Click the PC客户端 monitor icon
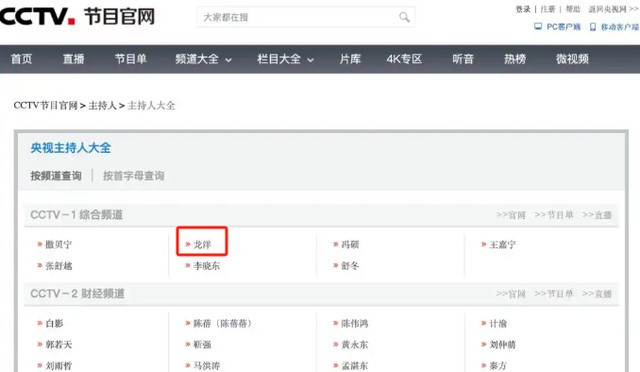The width and height of the screenshot is (640, 372). (538, 27)
